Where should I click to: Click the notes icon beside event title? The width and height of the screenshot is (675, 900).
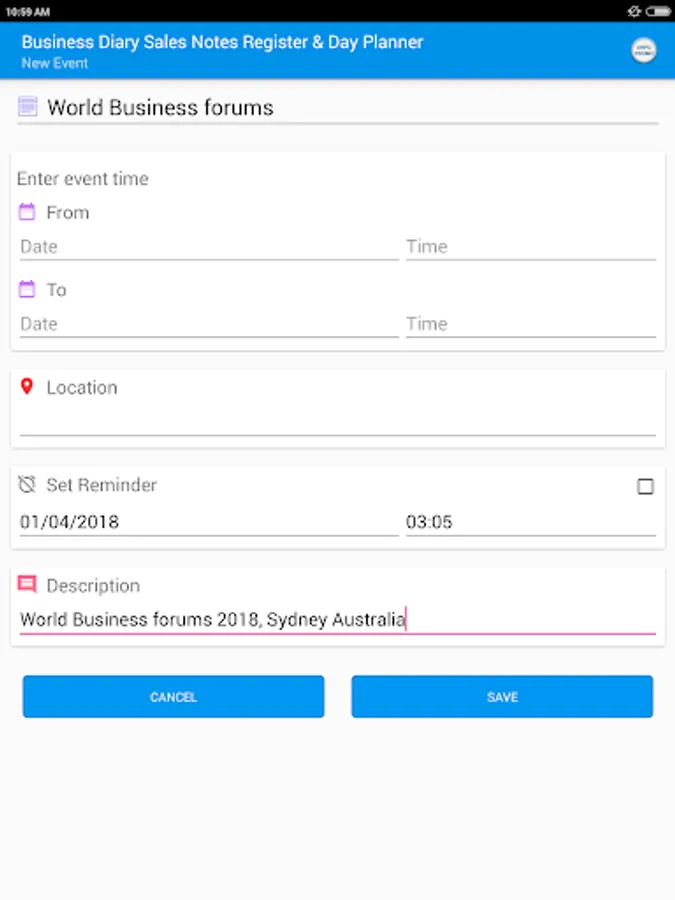pos(28,107)
